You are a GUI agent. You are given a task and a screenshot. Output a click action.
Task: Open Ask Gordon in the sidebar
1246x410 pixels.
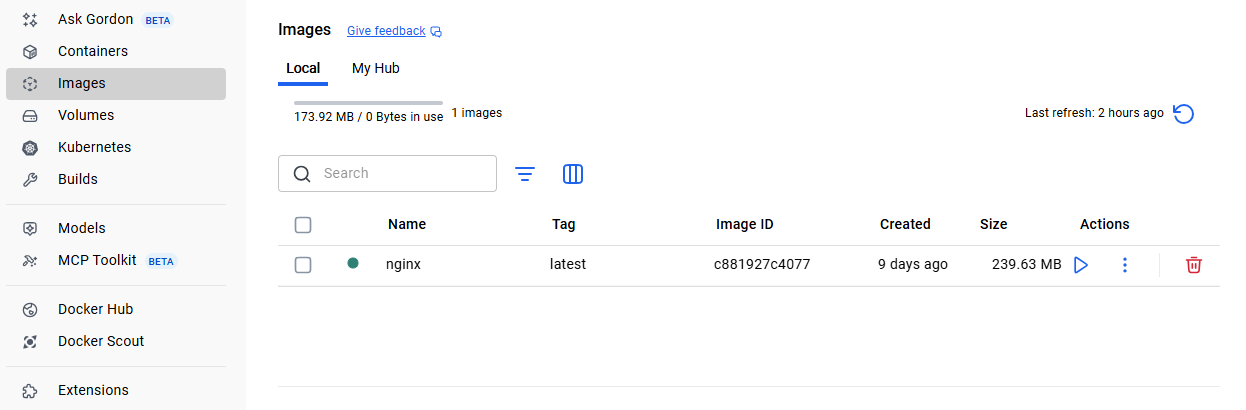tap(116, 19)
